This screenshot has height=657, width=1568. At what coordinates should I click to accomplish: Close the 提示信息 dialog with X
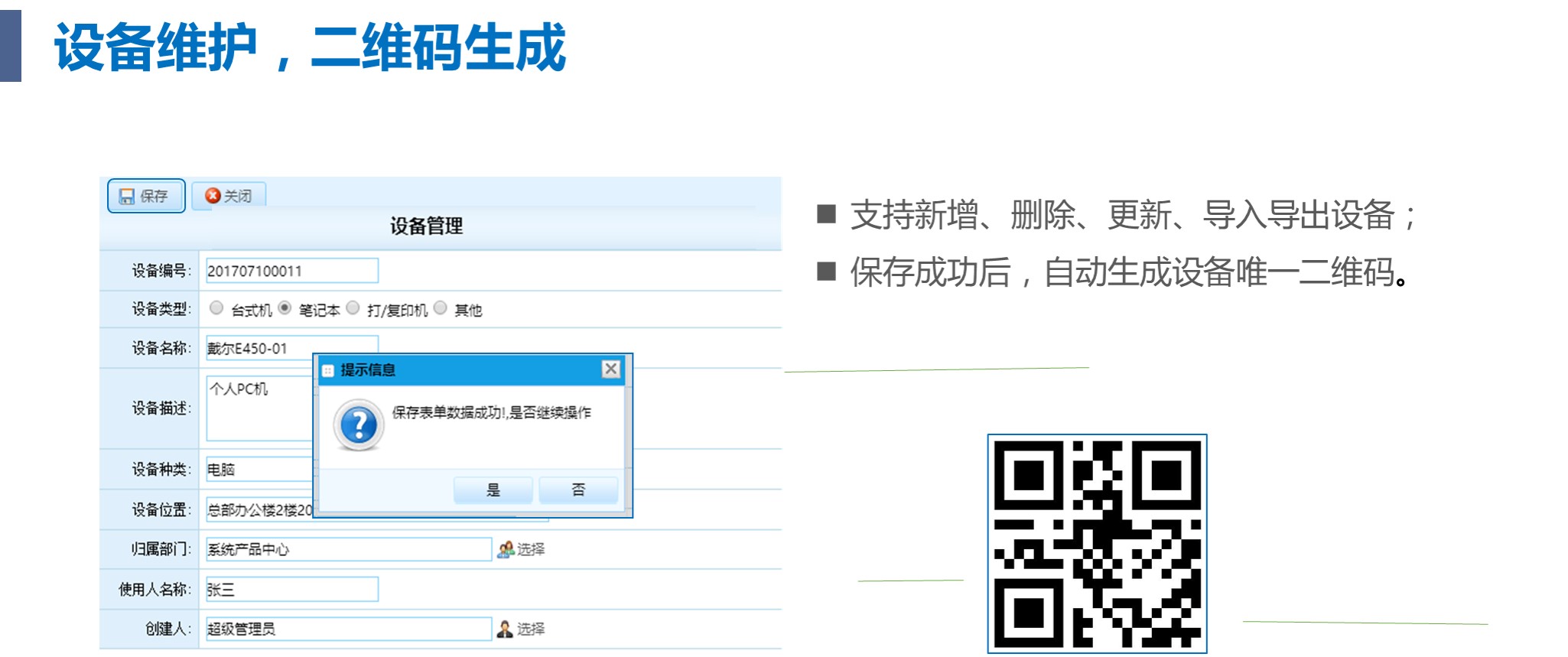click(x=611, y=369)
